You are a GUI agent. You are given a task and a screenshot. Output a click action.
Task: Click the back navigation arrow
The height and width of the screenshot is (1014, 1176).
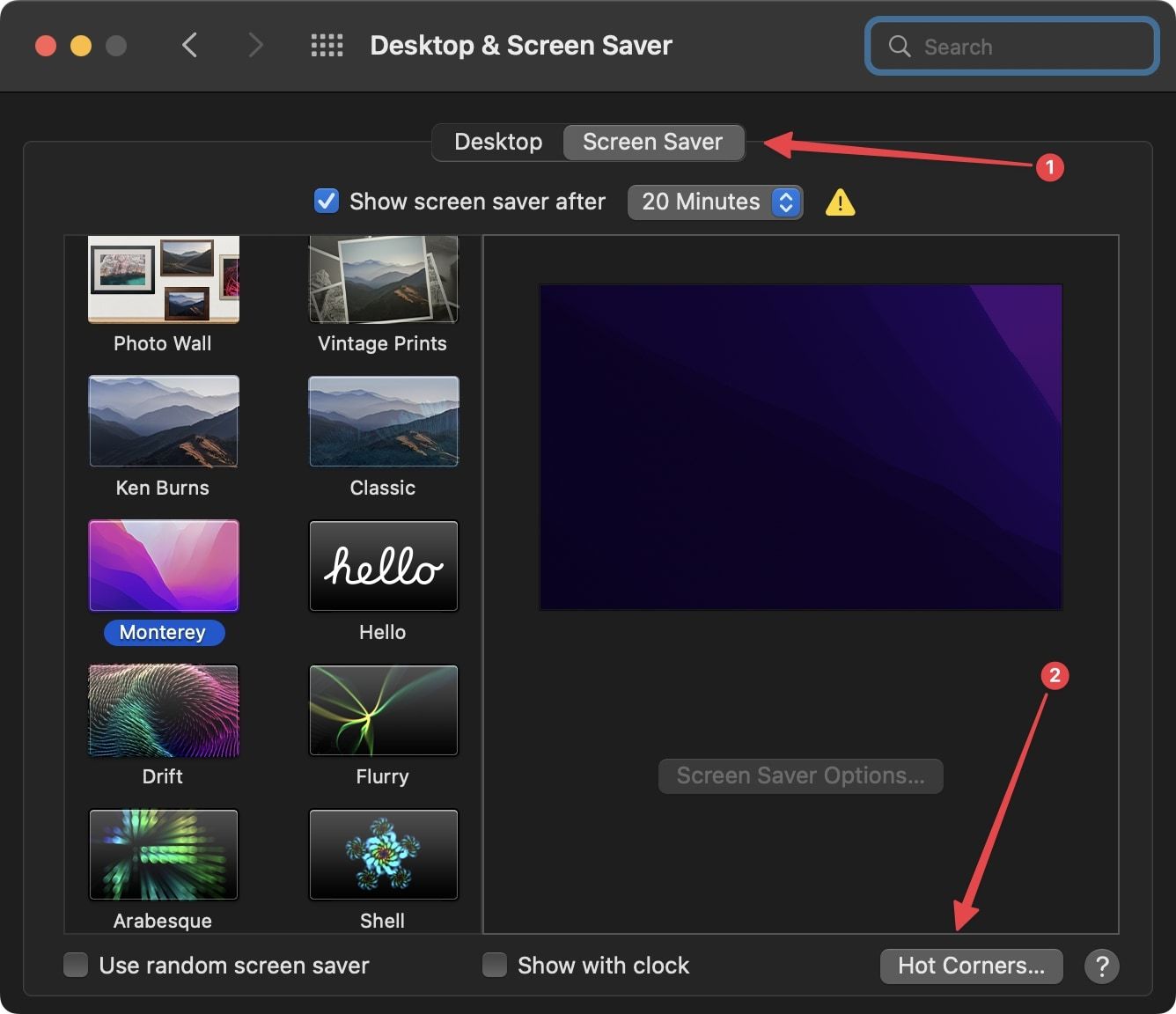pos(189,45)
